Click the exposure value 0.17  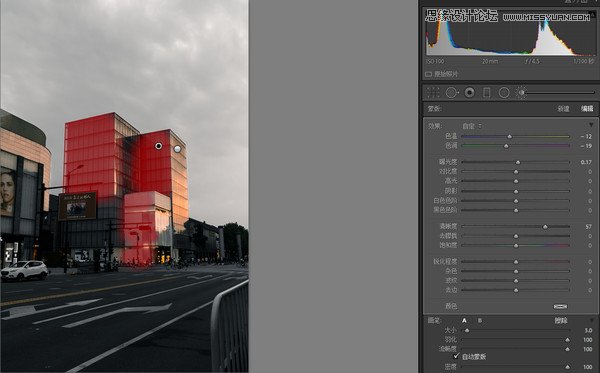tap(586, 162)
